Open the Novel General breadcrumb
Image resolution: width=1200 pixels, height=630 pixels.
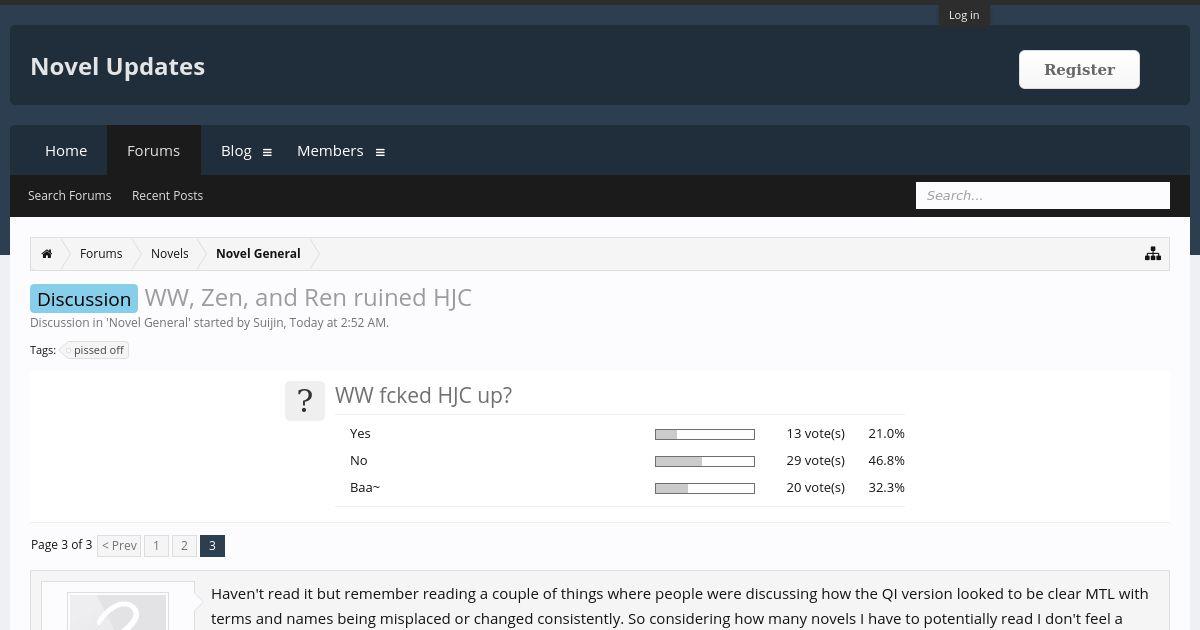point(258,254)
